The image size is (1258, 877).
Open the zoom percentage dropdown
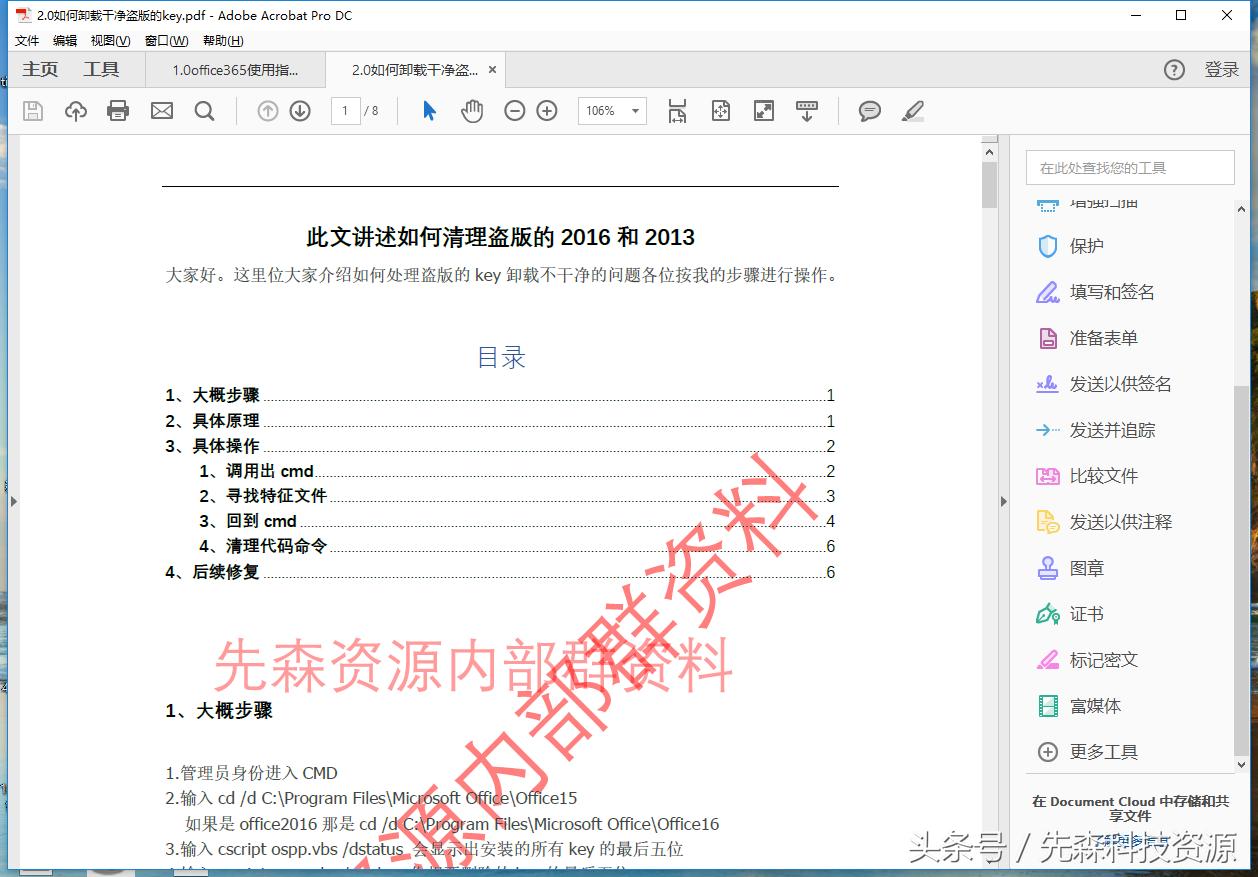pyautogui.click(x=634, y=111)
